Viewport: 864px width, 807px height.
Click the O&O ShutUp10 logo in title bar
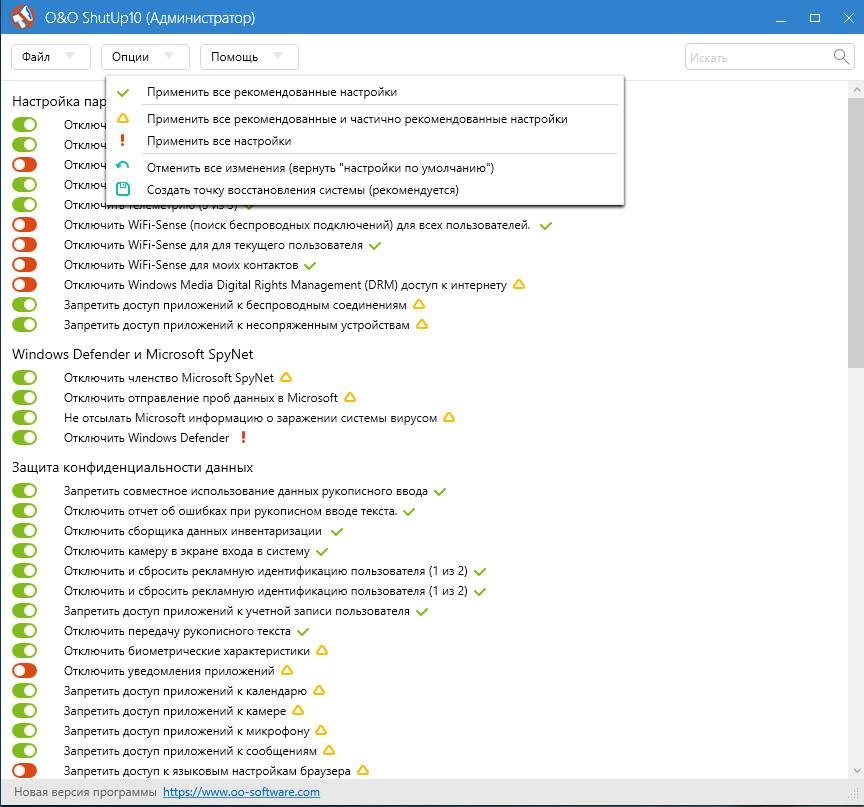pos(23,17)
